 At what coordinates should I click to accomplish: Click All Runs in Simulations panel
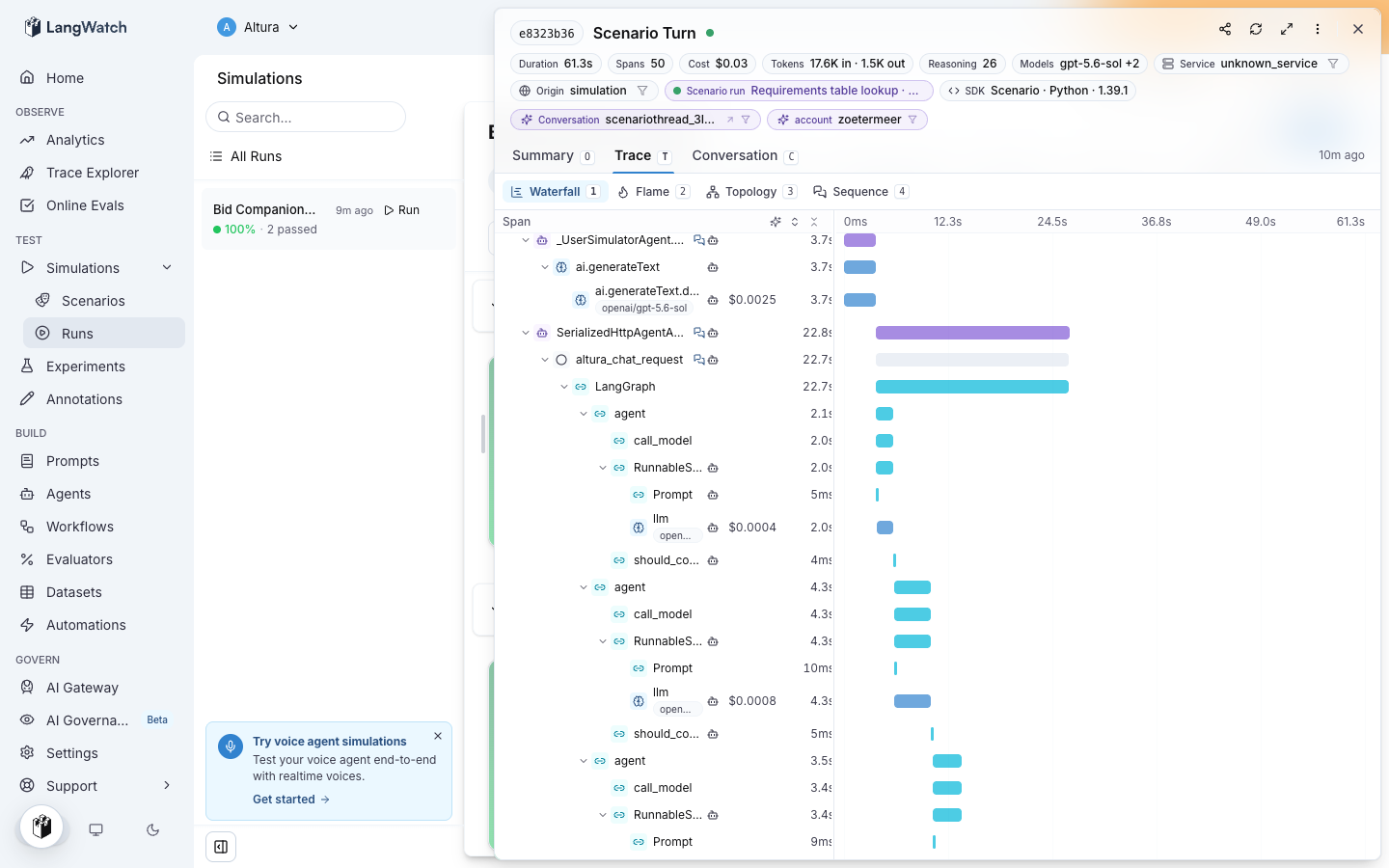247,156
